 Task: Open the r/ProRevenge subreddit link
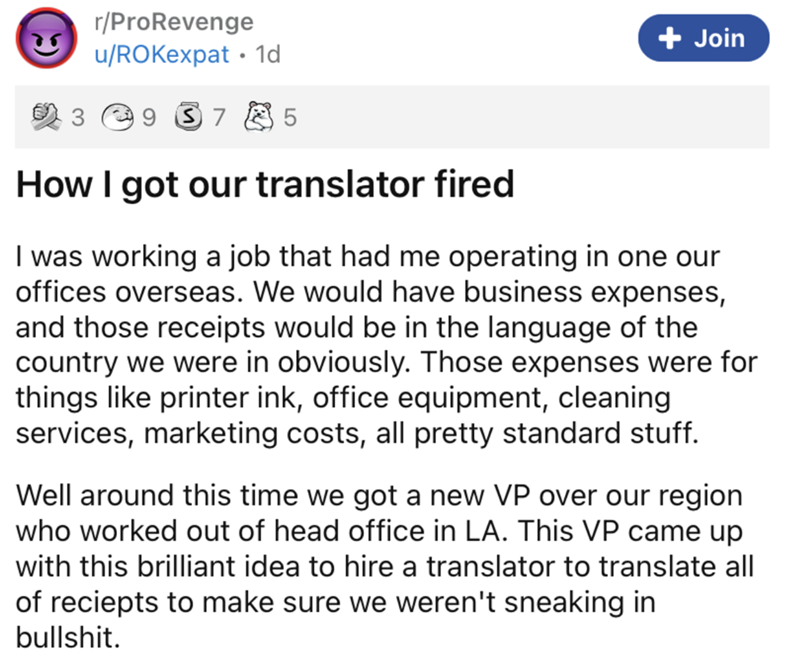(x=166, y=22)
